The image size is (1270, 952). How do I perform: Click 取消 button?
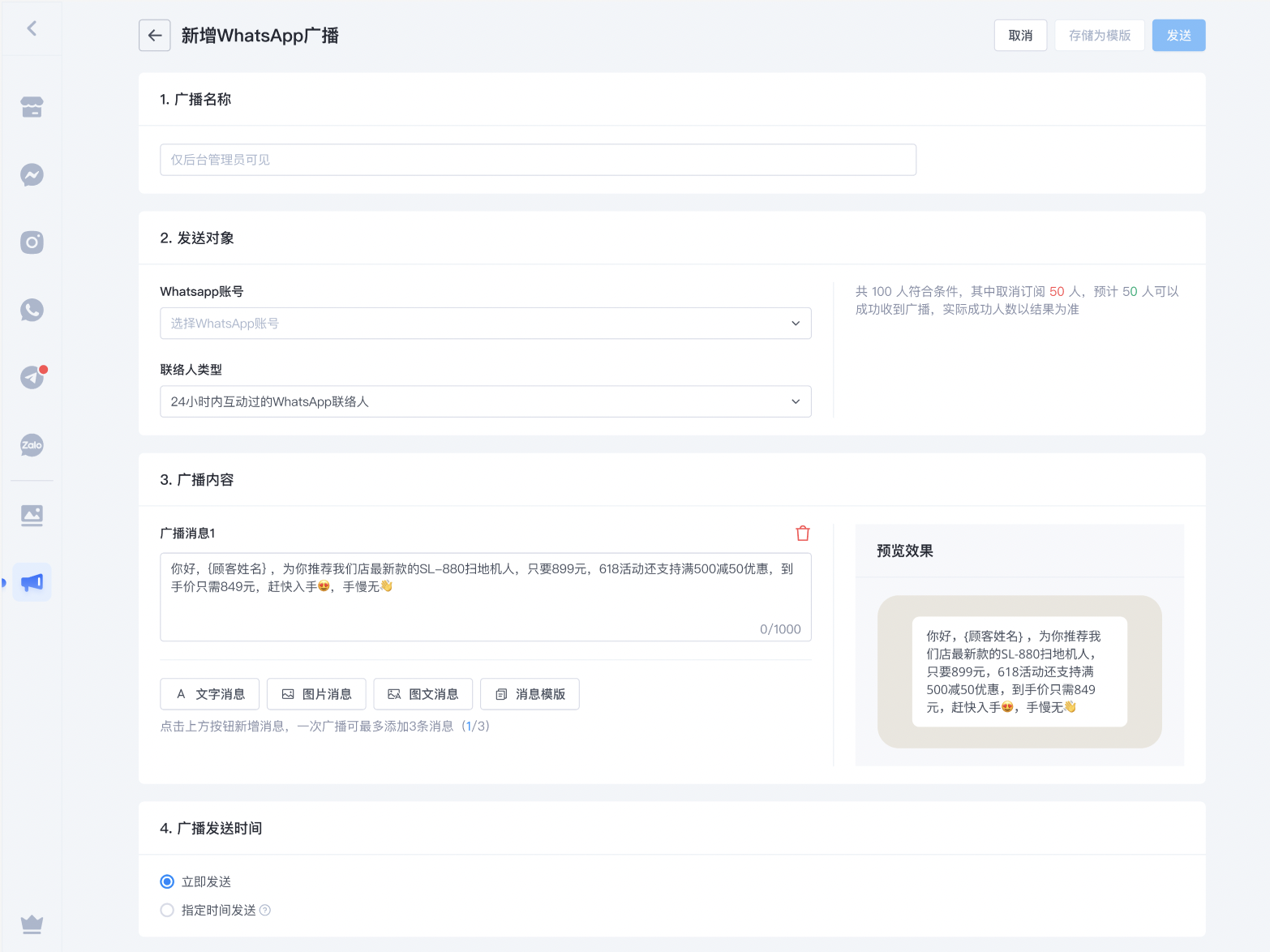(1020, 36)
